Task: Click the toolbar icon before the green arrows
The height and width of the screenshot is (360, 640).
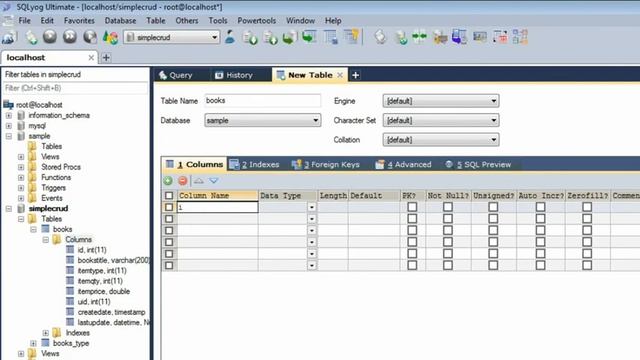Action: tap(401, 37)
